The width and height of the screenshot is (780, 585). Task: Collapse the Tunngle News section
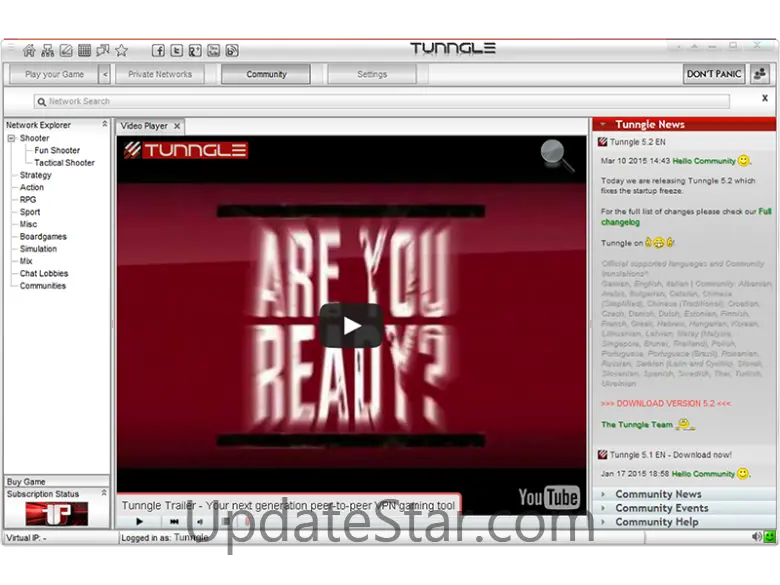pos(603,124)
